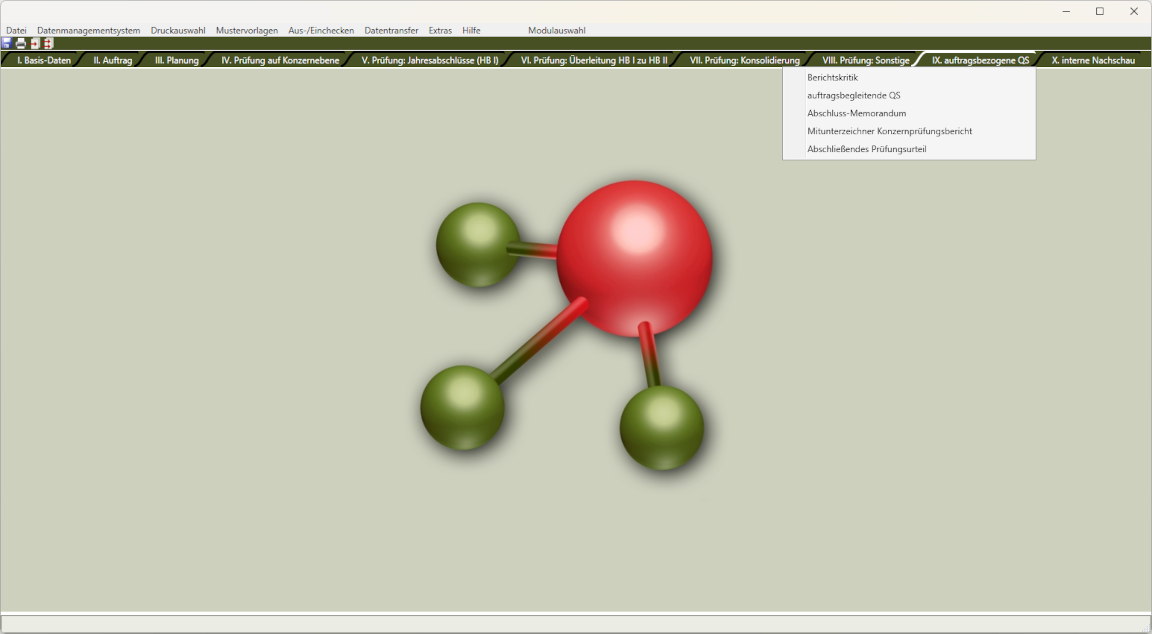Viewport: 1152px width, 634px height.
Task: Click the blue floppy disk save icon
Action: click(7, 44)
